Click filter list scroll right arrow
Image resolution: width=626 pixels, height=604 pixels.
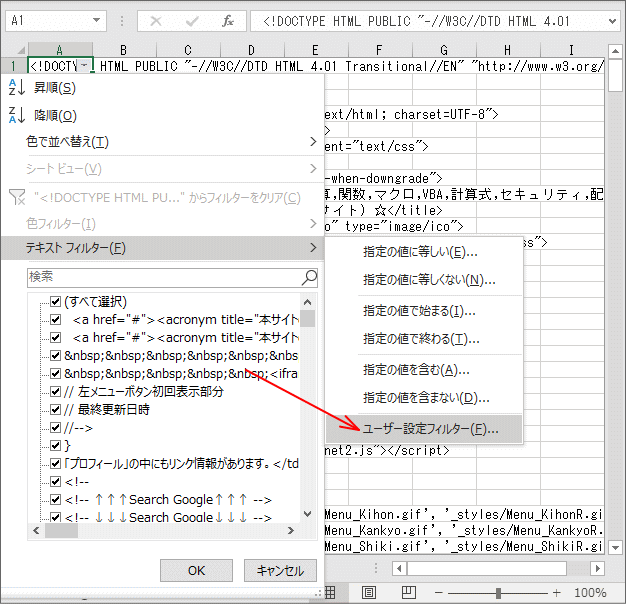pyautogui.click(x=291, y=531)
